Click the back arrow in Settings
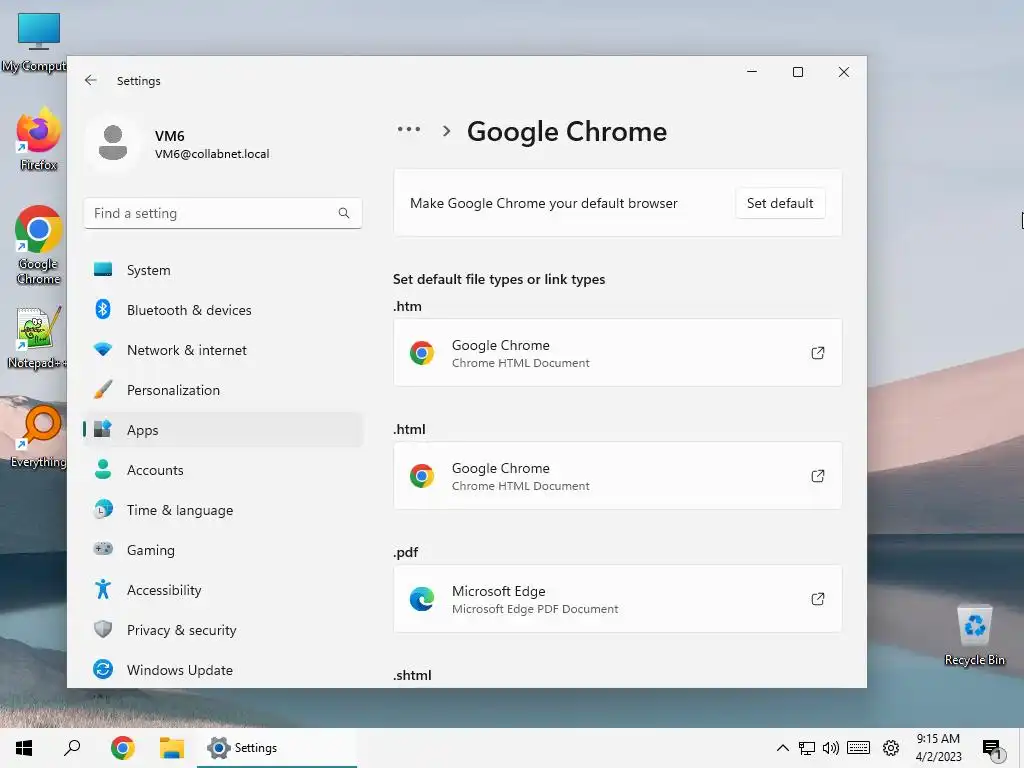1024x768 pixels. 90,80
